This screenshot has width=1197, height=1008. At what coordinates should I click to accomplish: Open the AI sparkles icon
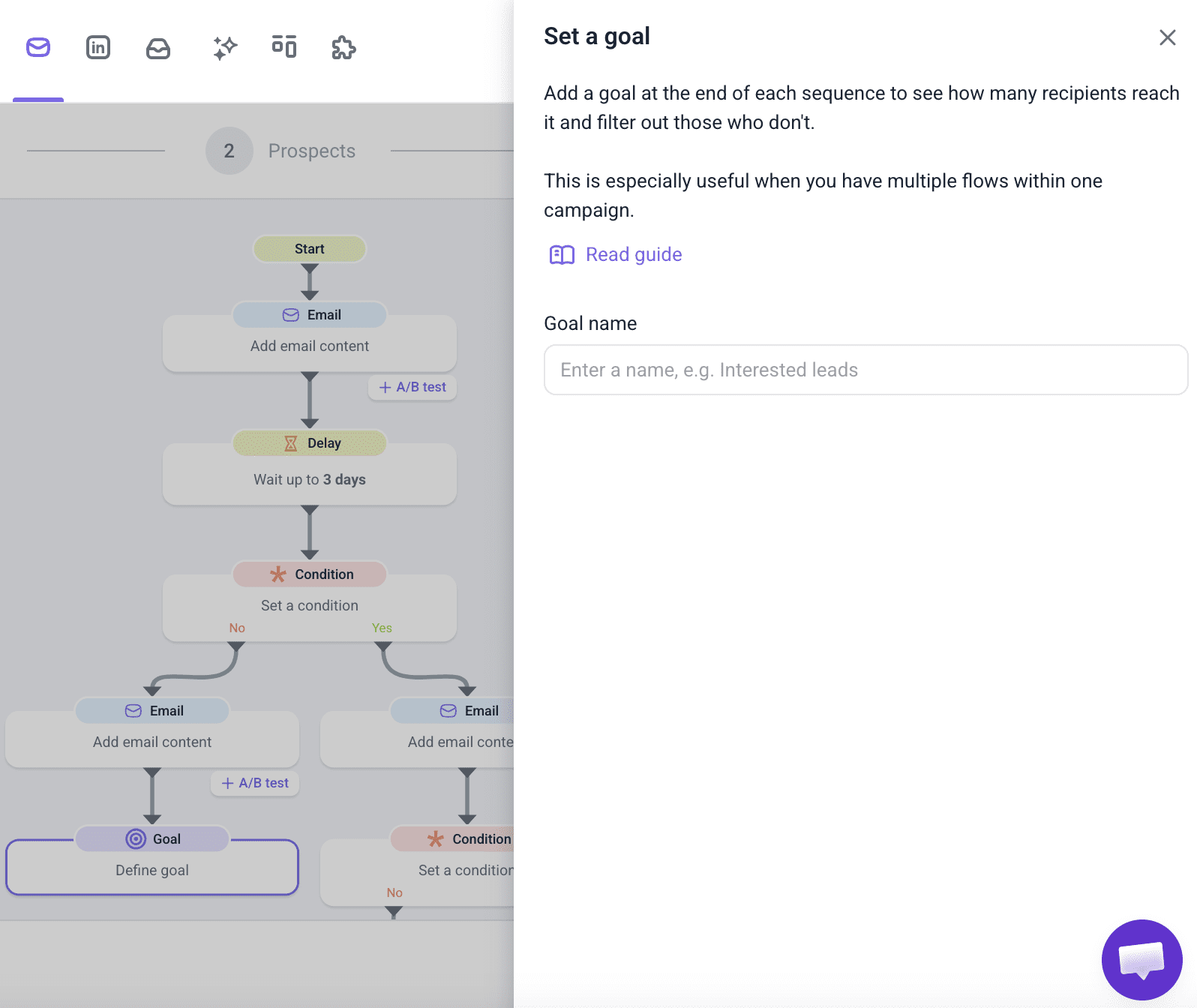tap(224, 48)
